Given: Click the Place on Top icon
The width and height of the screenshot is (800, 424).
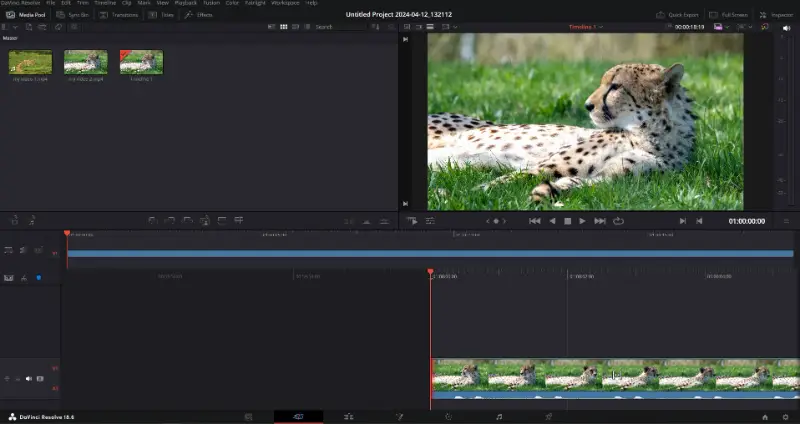Looking at the screenshot, I should (x=222, y=220).
